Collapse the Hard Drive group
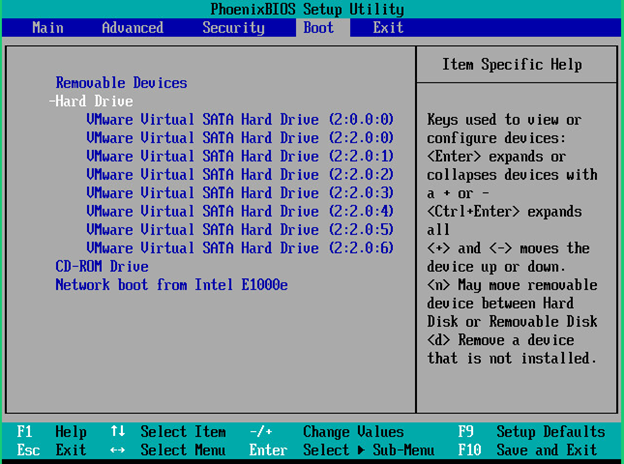This screenshot has height=464, width=624. (91, 101)
